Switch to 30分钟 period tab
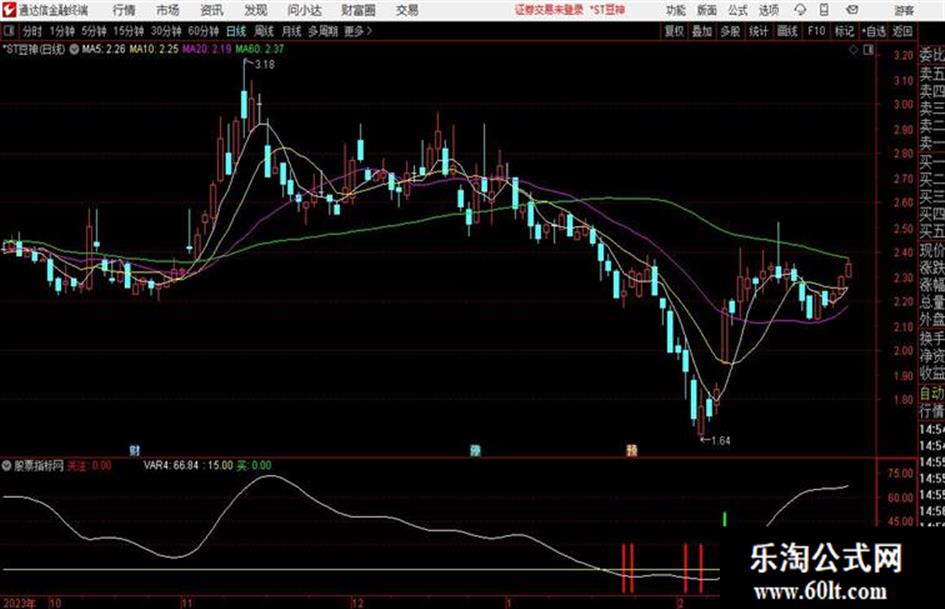 (166, 31)
